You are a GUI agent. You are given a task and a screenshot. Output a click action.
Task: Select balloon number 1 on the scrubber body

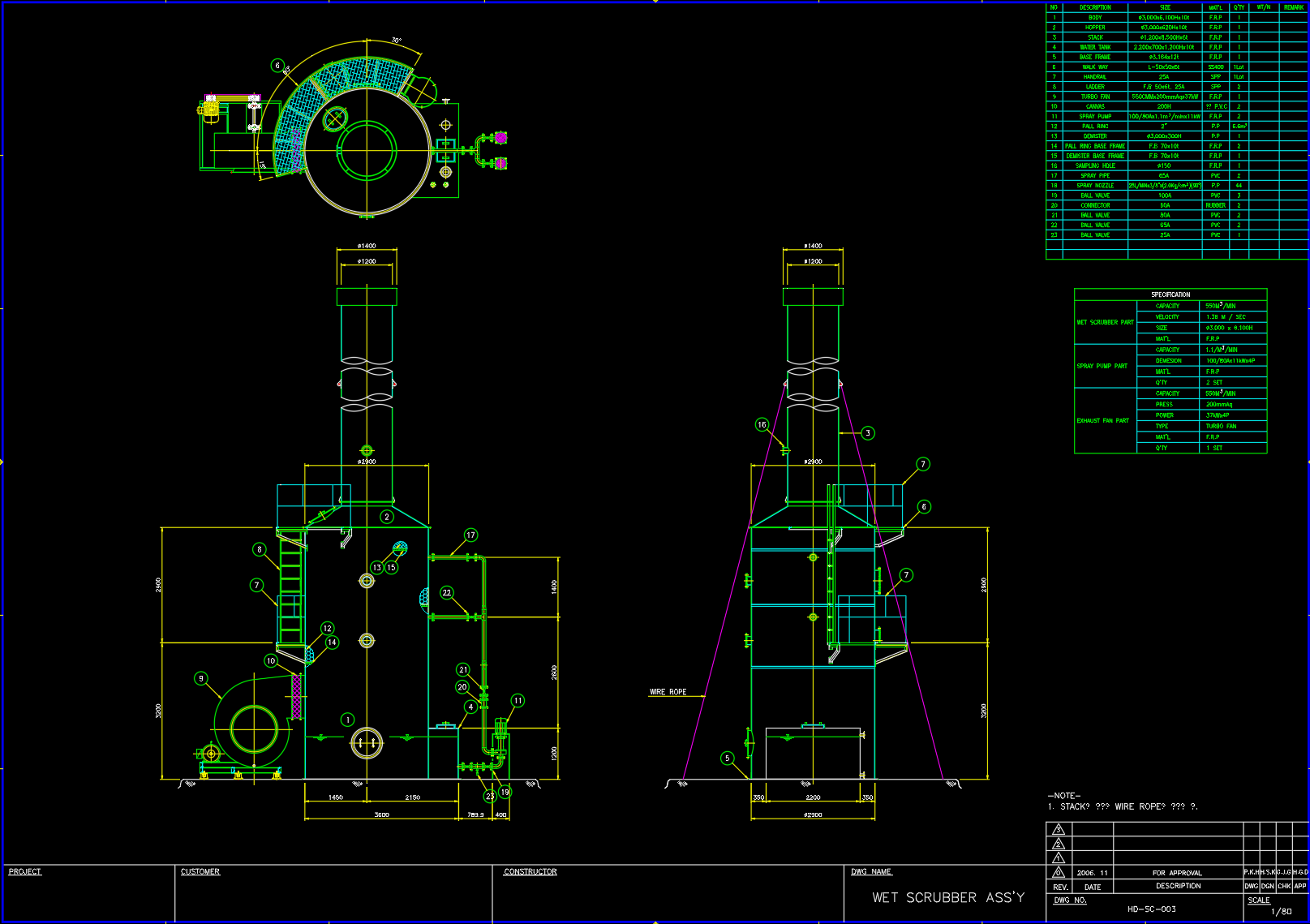348,720
